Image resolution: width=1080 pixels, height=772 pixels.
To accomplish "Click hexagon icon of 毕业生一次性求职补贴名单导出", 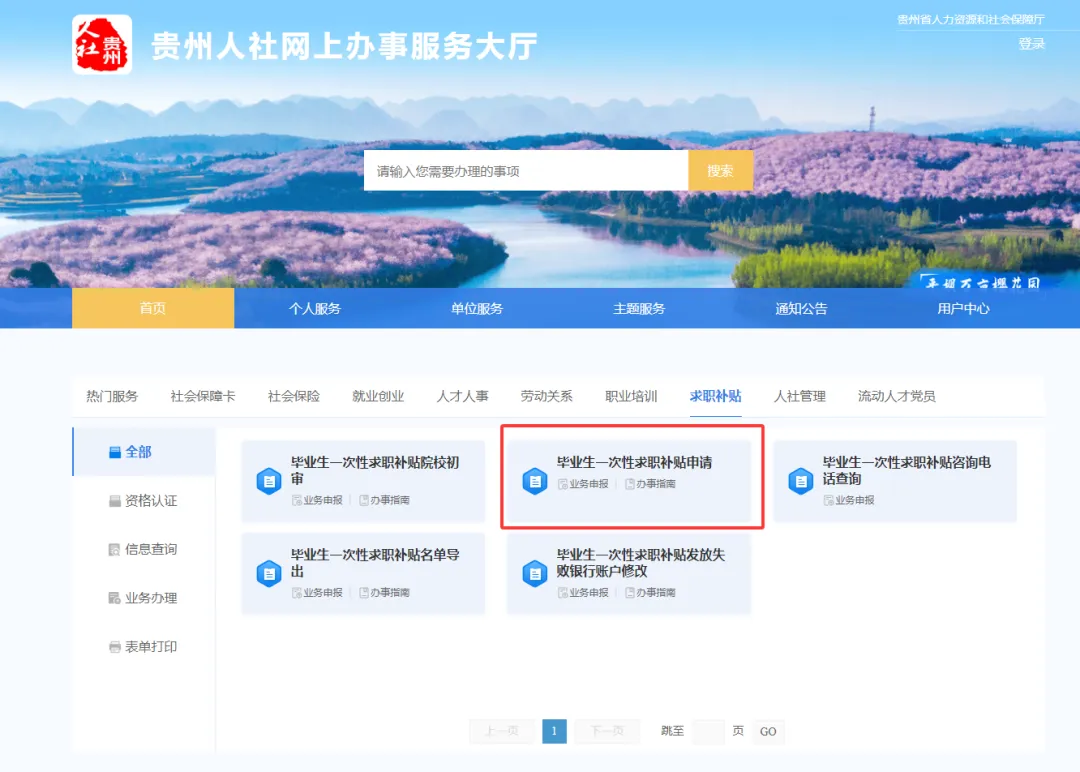I will pyautogui.click(x=269, y=573).
